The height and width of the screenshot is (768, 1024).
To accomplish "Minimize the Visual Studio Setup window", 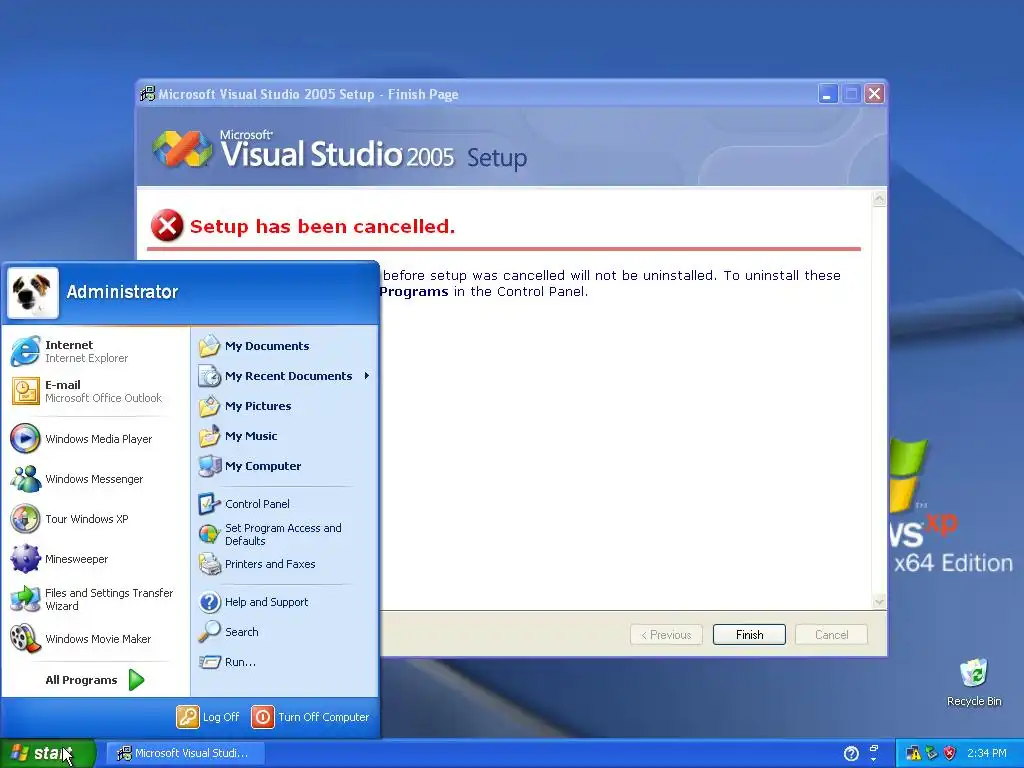I will click(828, 95).
